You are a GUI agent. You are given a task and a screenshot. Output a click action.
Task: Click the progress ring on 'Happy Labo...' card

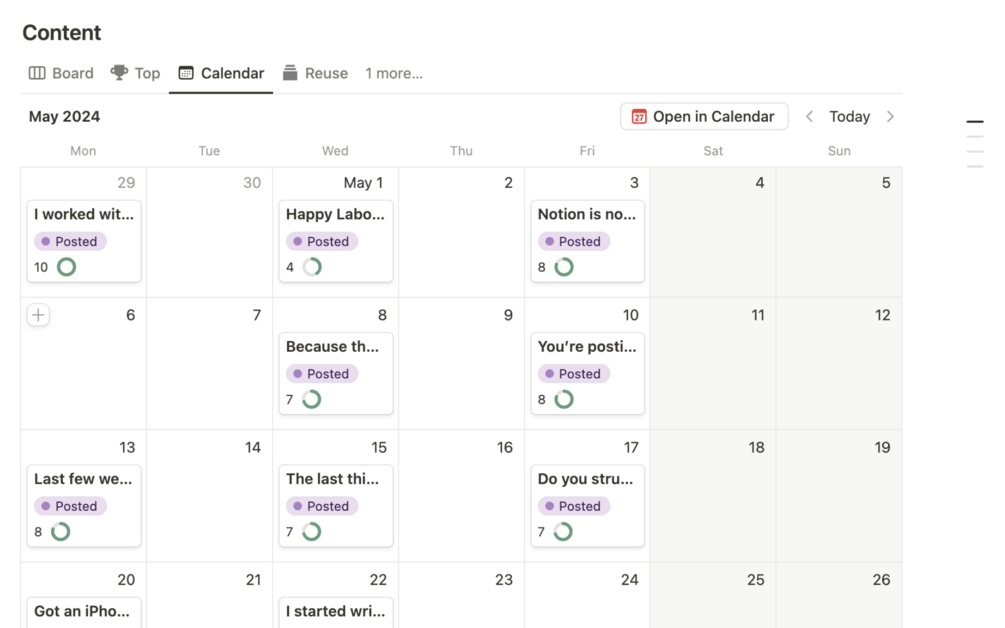pos(312,267)
